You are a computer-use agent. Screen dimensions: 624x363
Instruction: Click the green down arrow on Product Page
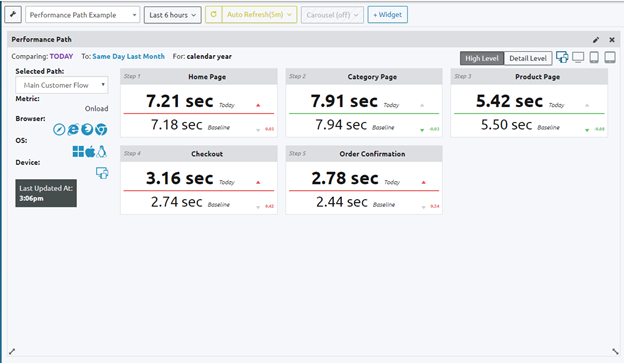(x=587, y=130)
